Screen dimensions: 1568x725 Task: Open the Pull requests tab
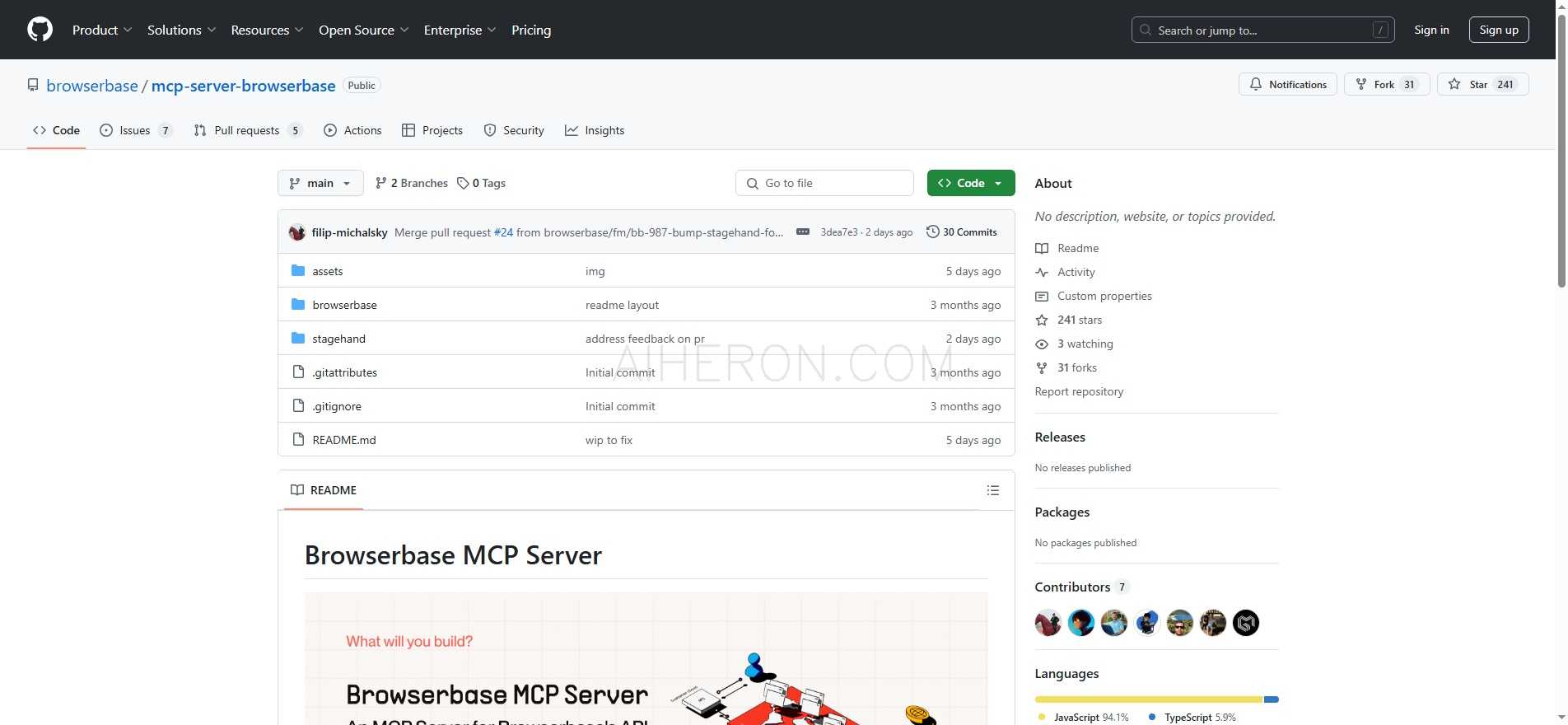pyautogui.click(x=246, y=130)
